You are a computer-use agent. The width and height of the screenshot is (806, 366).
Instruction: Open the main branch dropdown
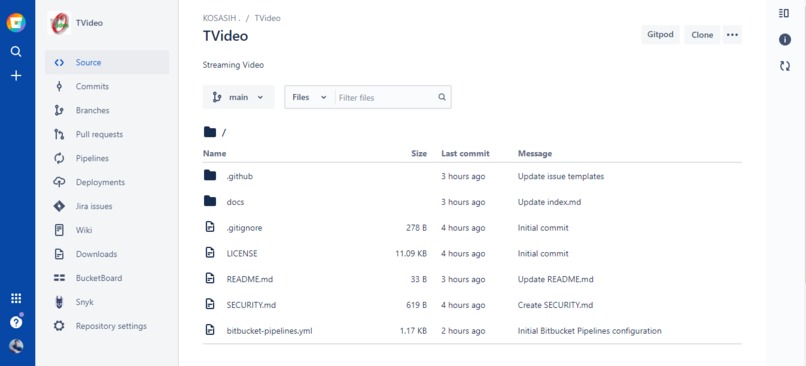coord(239,97)
